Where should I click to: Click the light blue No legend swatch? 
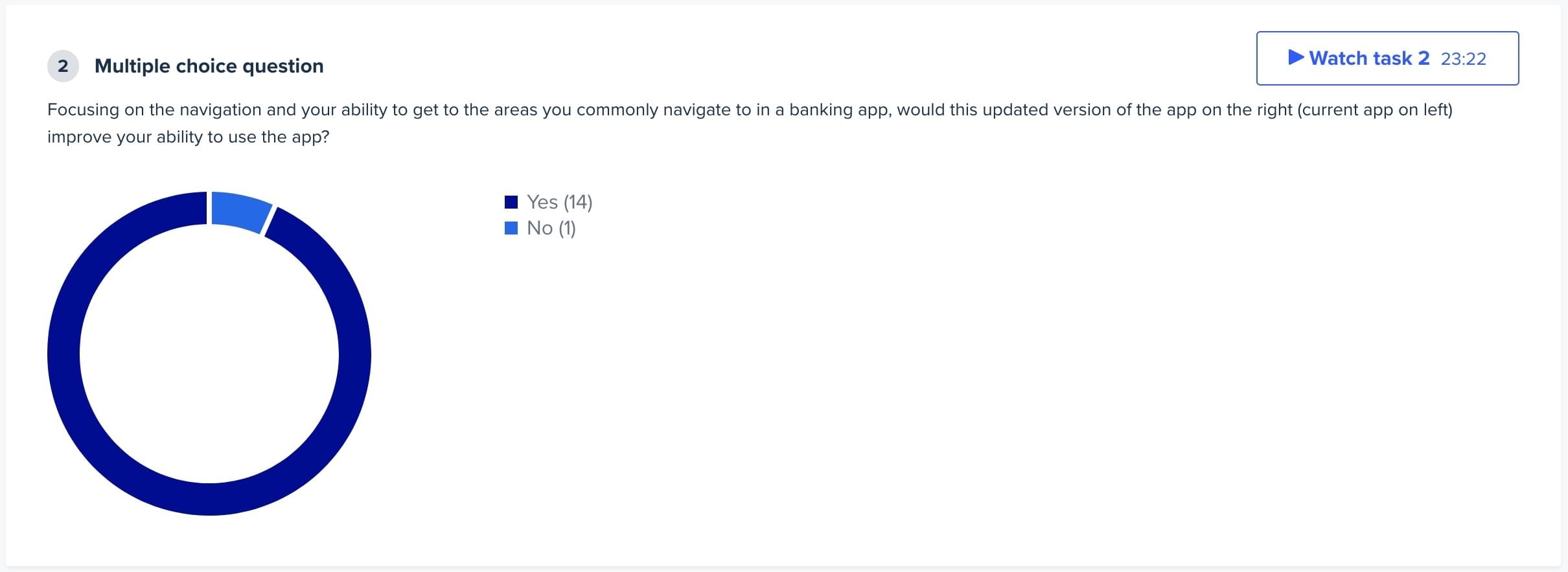point(511,228)
